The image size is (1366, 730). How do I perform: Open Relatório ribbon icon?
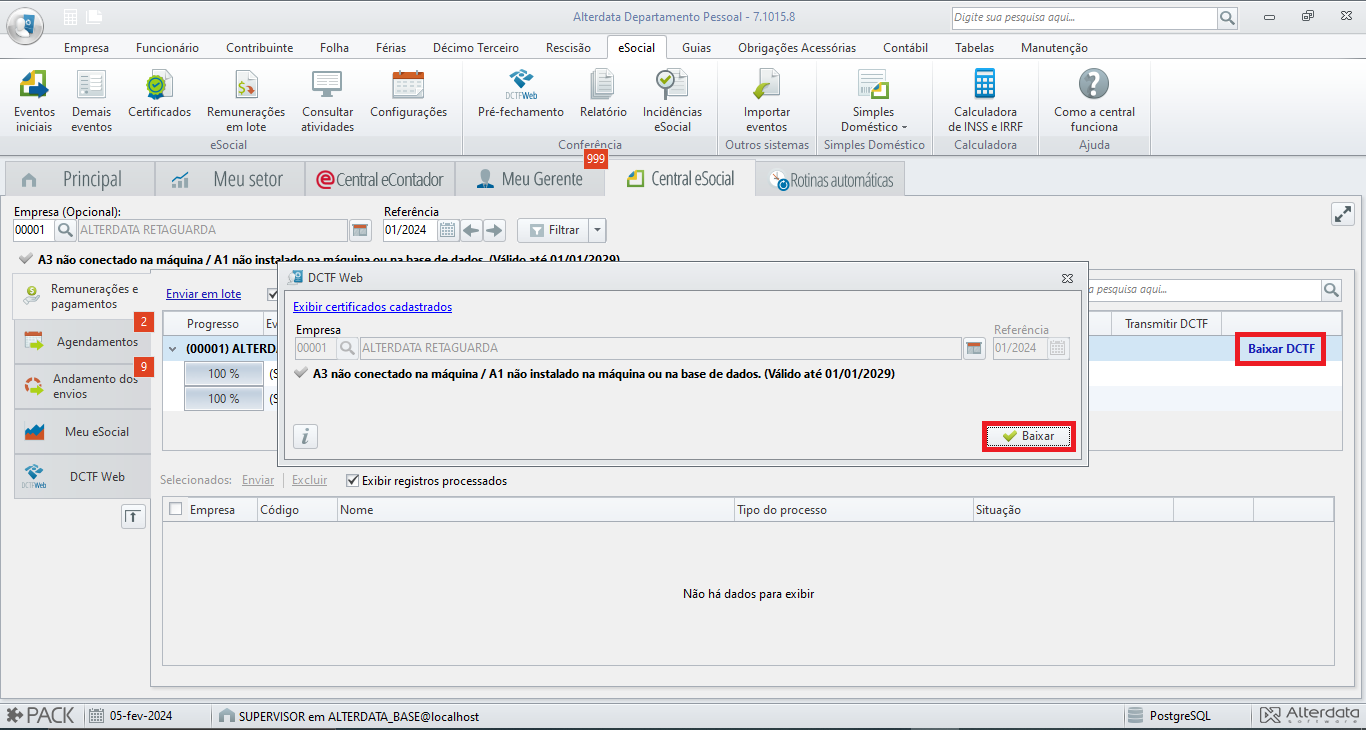[603, 95]
